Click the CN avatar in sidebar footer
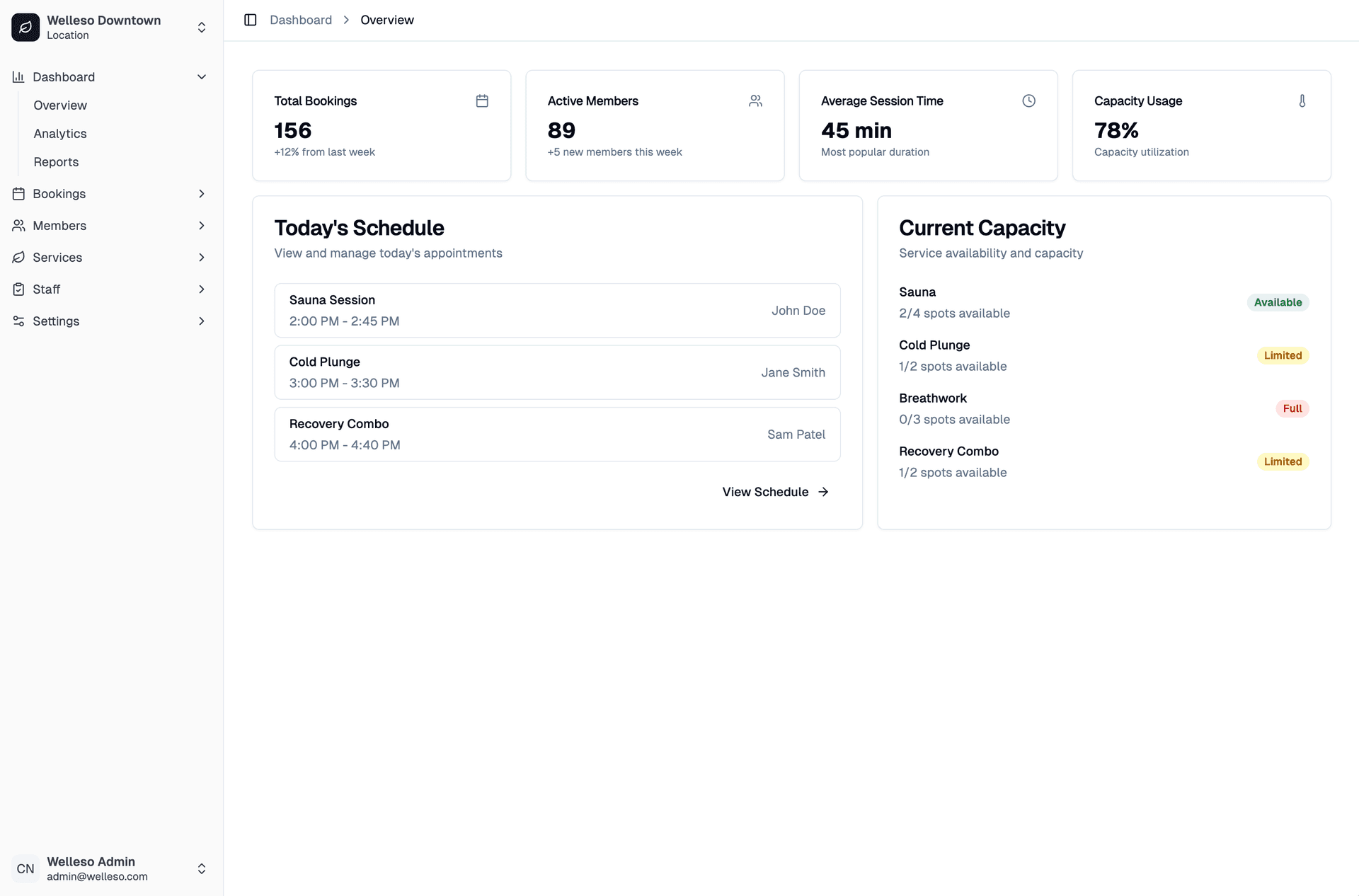 (x=25, y=868)
